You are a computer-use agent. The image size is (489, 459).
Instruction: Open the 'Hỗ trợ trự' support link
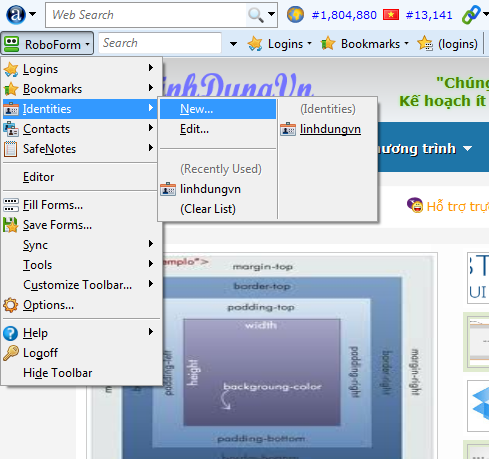pos(458,206)
